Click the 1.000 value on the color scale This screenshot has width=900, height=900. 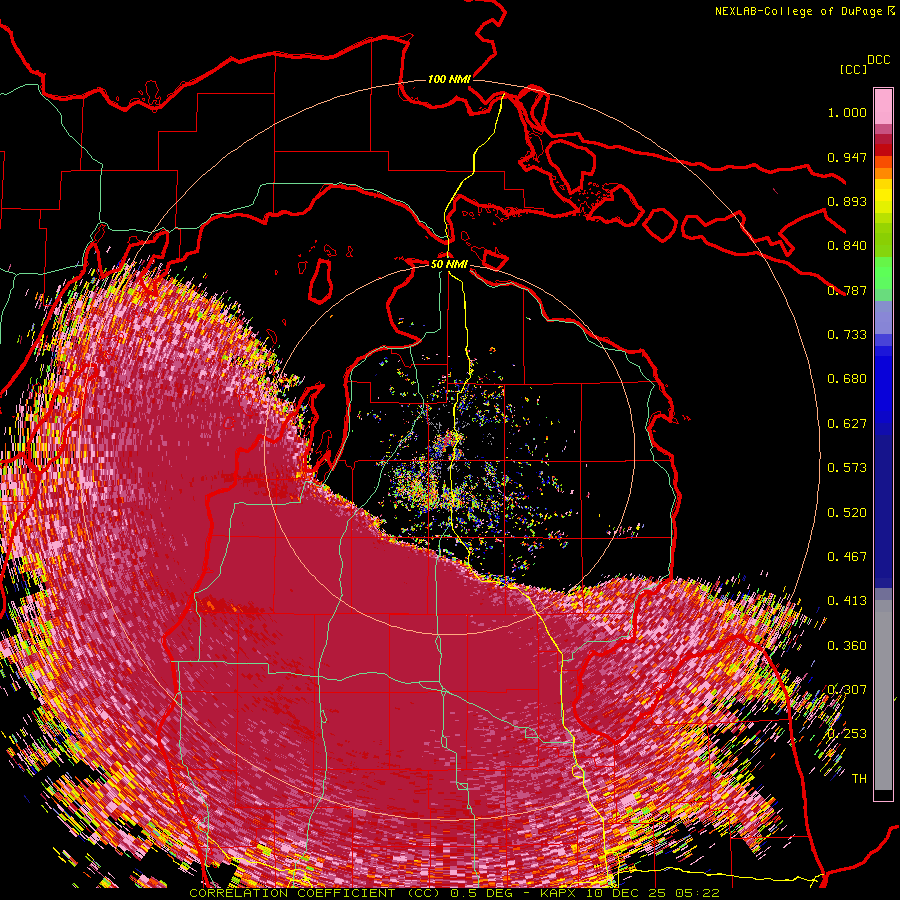(847, 112)
